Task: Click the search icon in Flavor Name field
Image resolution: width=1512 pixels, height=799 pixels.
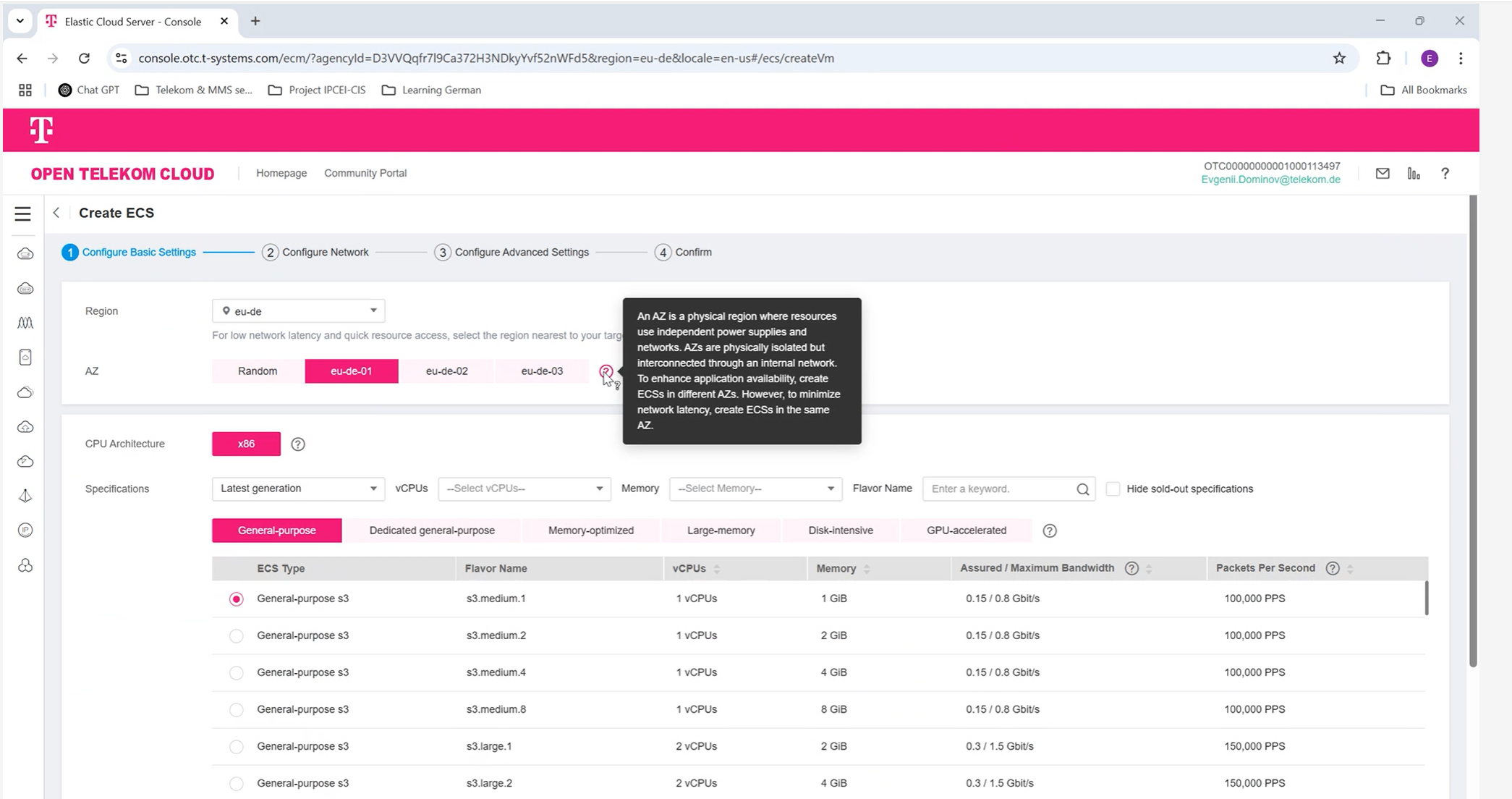Action: pyautogui.click(x=1082, y=489)
